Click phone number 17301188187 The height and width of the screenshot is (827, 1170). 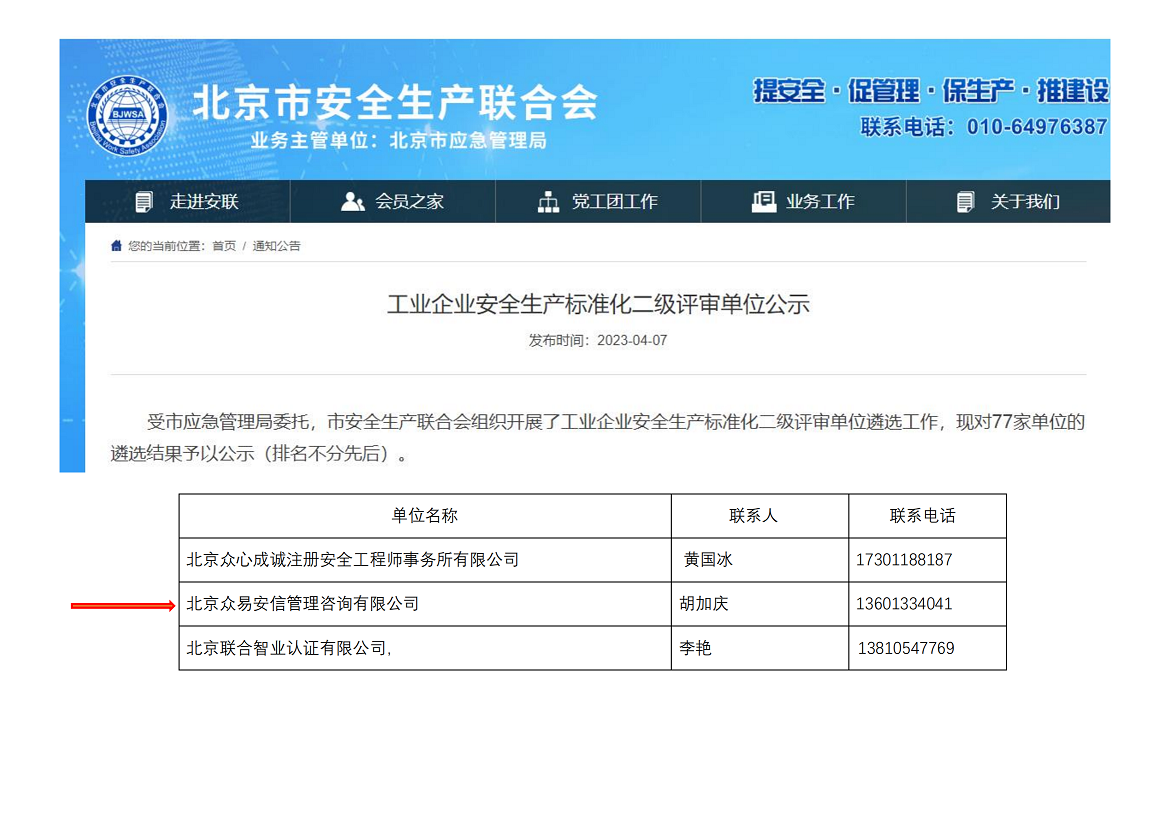click(x=904, y=560)
